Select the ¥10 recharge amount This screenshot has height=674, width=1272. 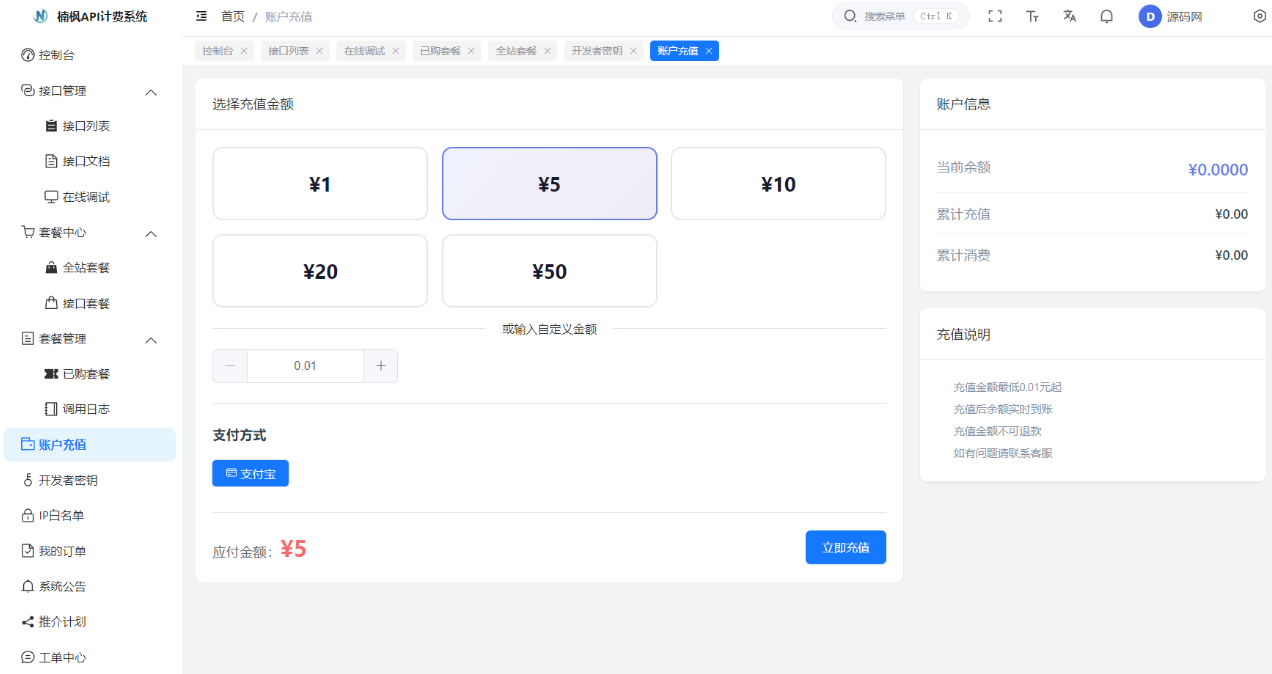[778, 184]
